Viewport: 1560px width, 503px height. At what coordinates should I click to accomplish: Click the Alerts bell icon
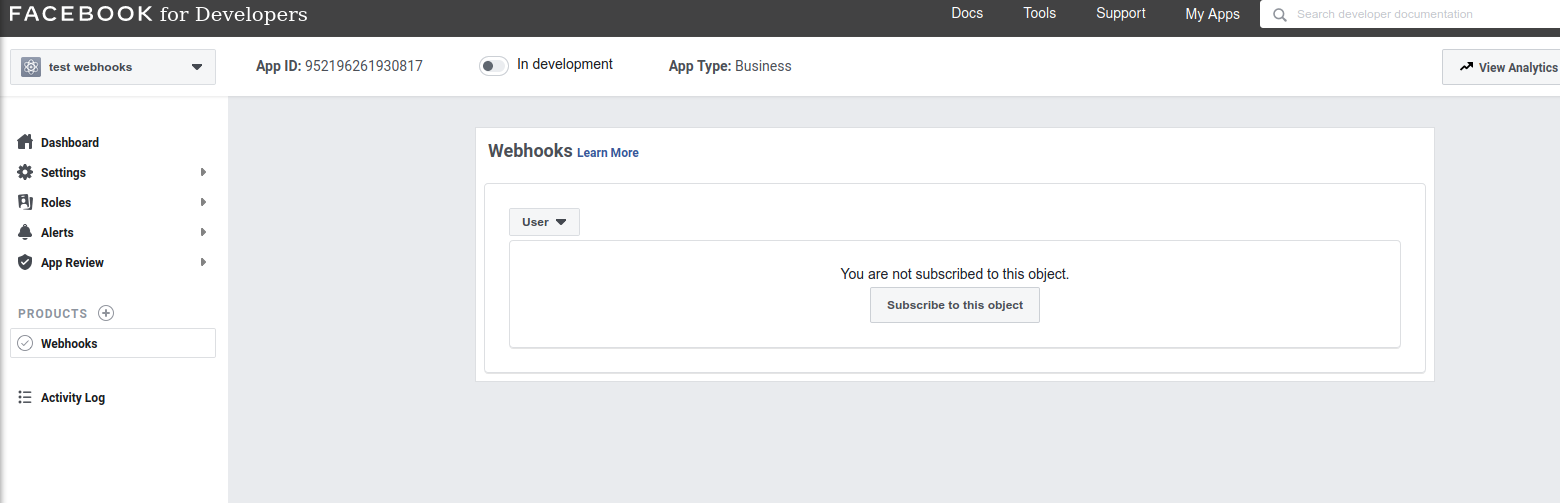pos(26,232)
